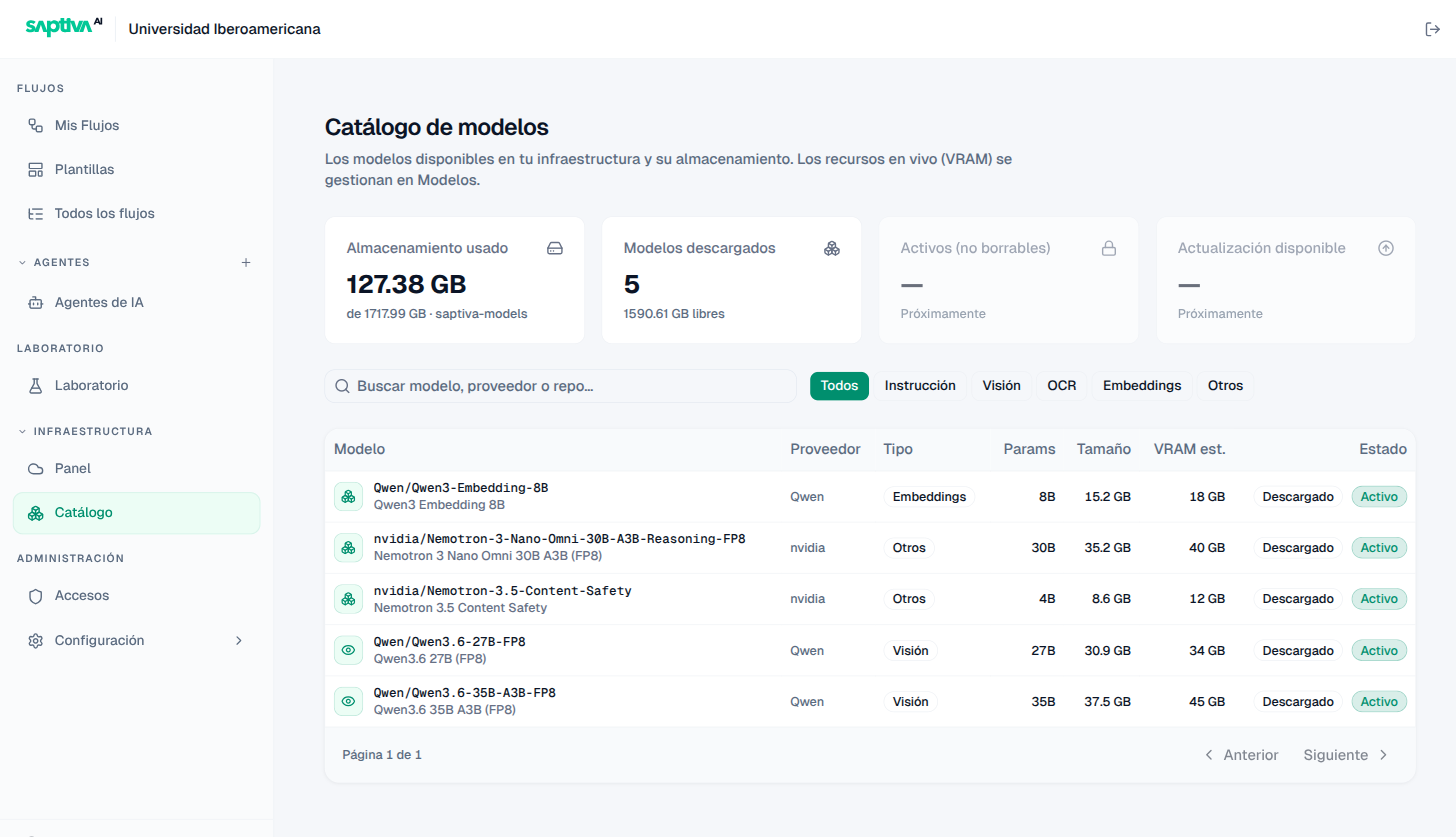Filter models by Visión
The image size is (1456, 837).
tap(1001, 386)
